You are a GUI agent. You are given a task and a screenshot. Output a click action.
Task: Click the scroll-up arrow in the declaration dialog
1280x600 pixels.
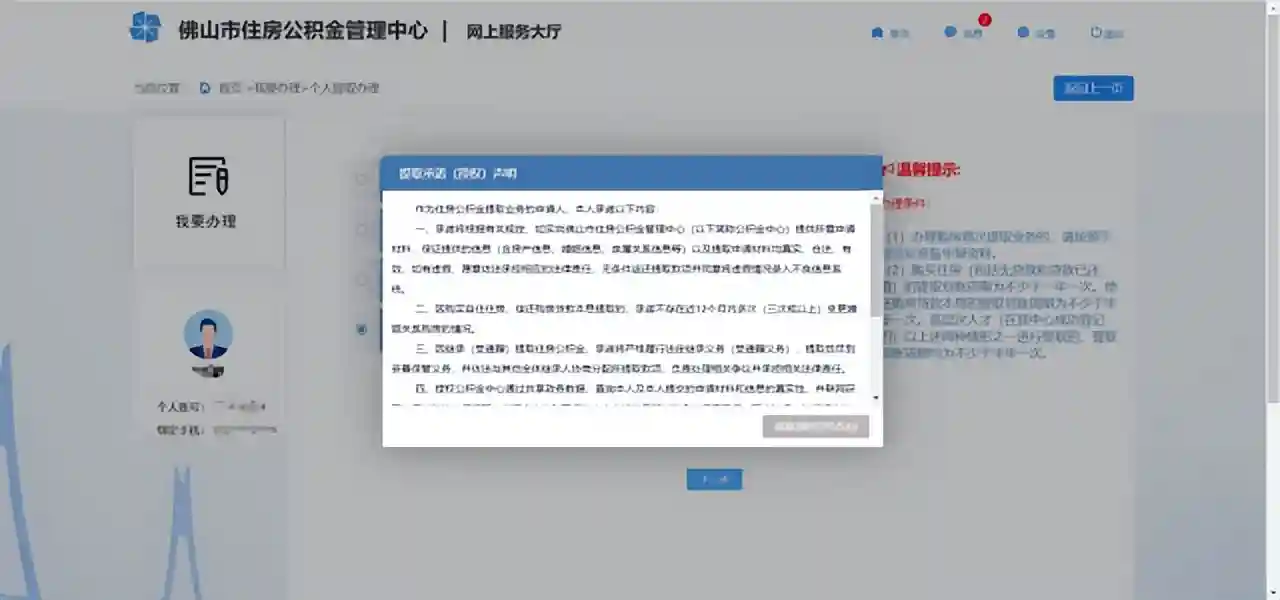876,197
